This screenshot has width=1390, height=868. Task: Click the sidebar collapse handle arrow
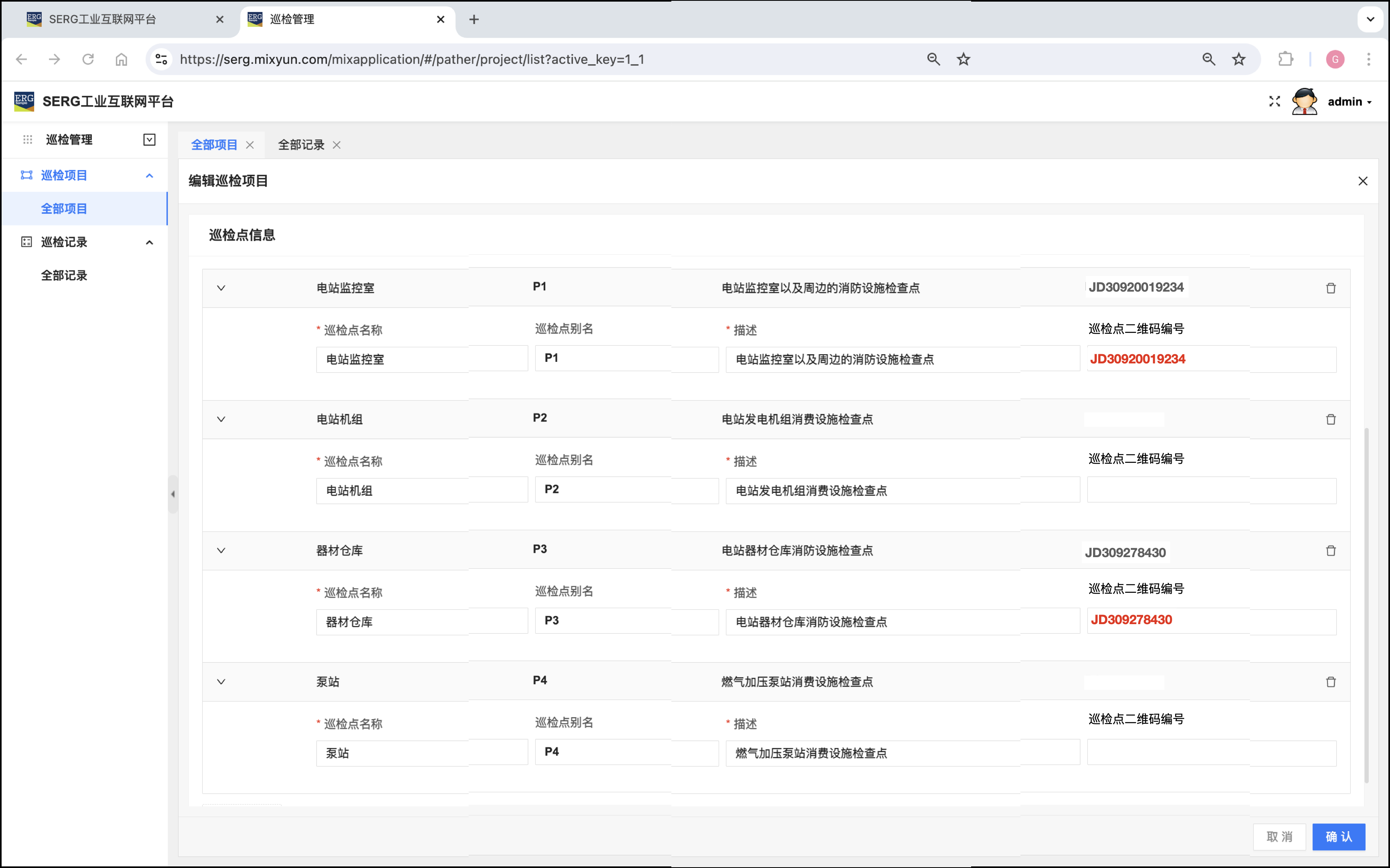(173, 494)
